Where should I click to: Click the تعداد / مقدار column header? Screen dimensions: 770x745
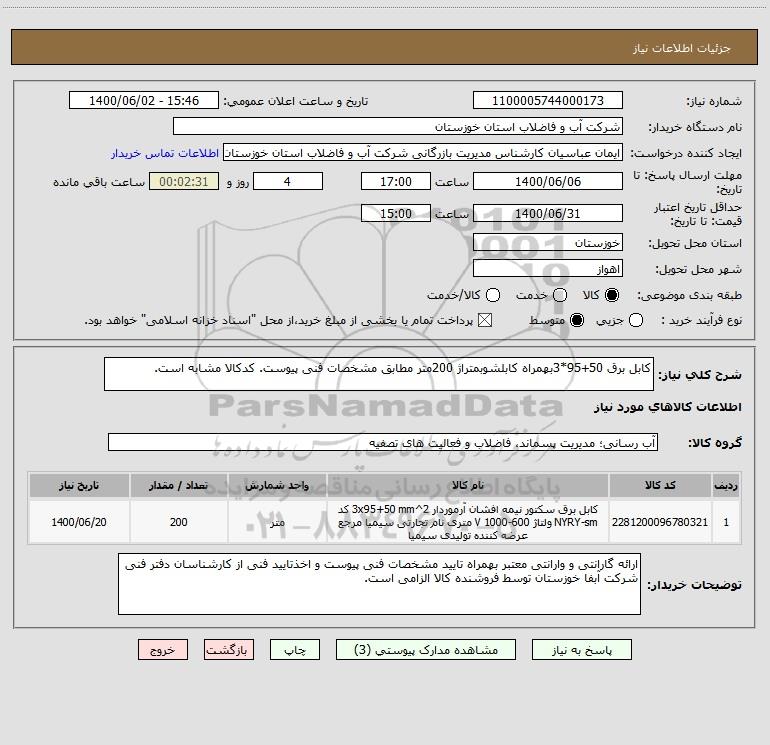pos(179,485)
